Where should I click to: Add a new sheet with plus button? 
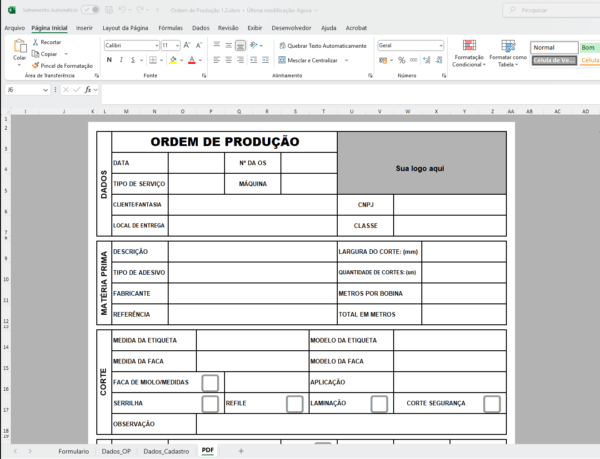tap(241, 451)
